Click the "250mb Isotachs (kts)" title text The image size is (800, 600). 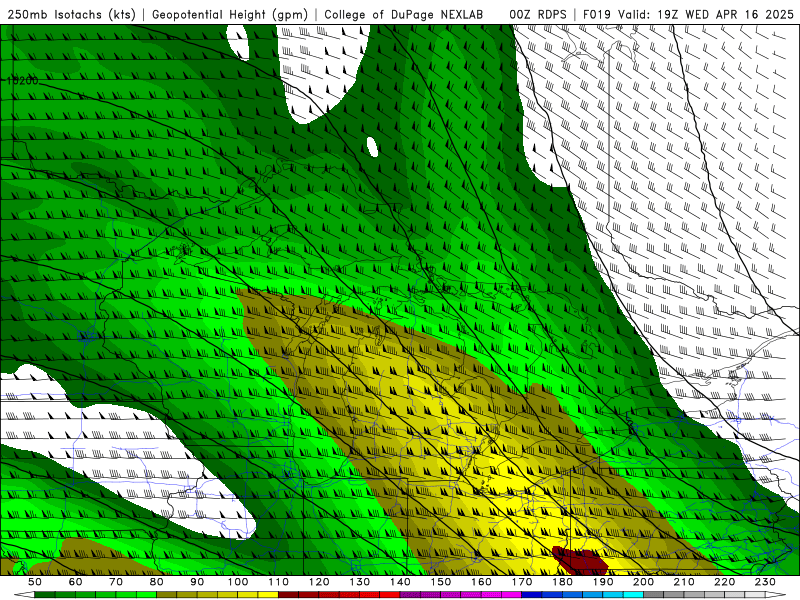(71, 15)
